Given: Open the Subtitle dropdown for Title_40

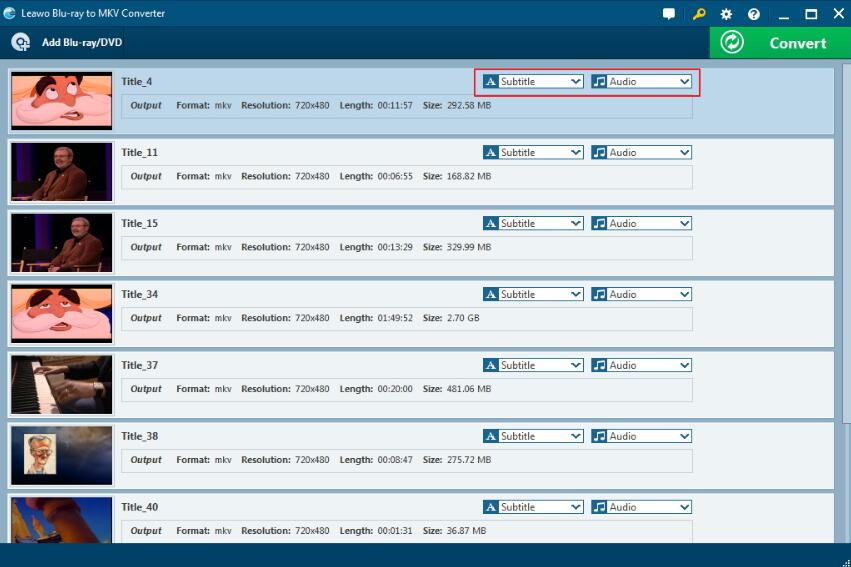Looking at the screenshot, I should (533, 507).
